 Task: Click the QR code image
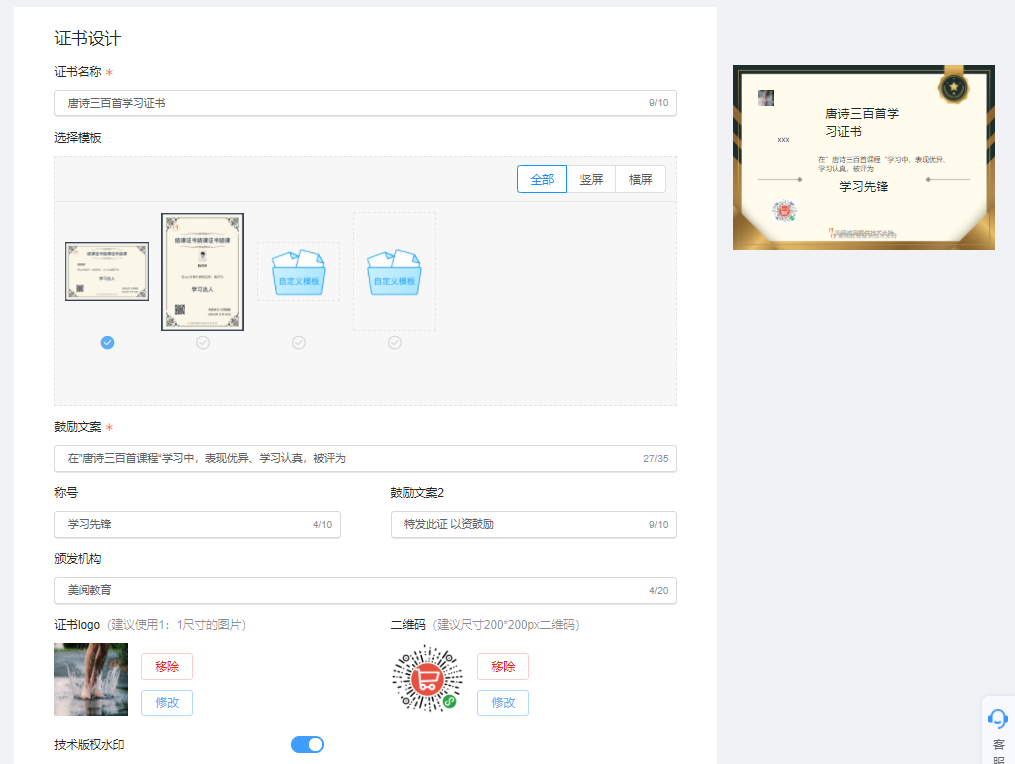click(427, 679)
